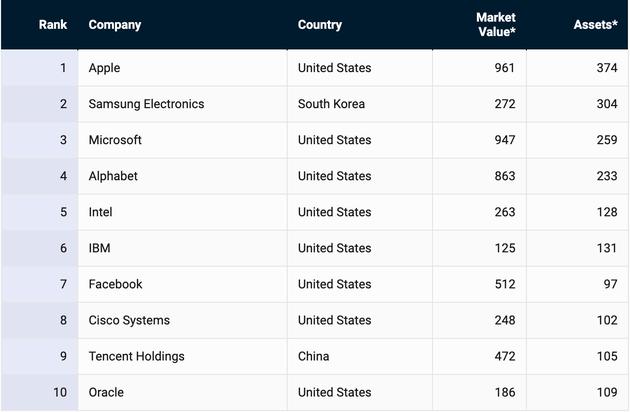Viewport: 630px width, 412px height.
Task: Select the Microsoft row name
Action: pos(115,140)
